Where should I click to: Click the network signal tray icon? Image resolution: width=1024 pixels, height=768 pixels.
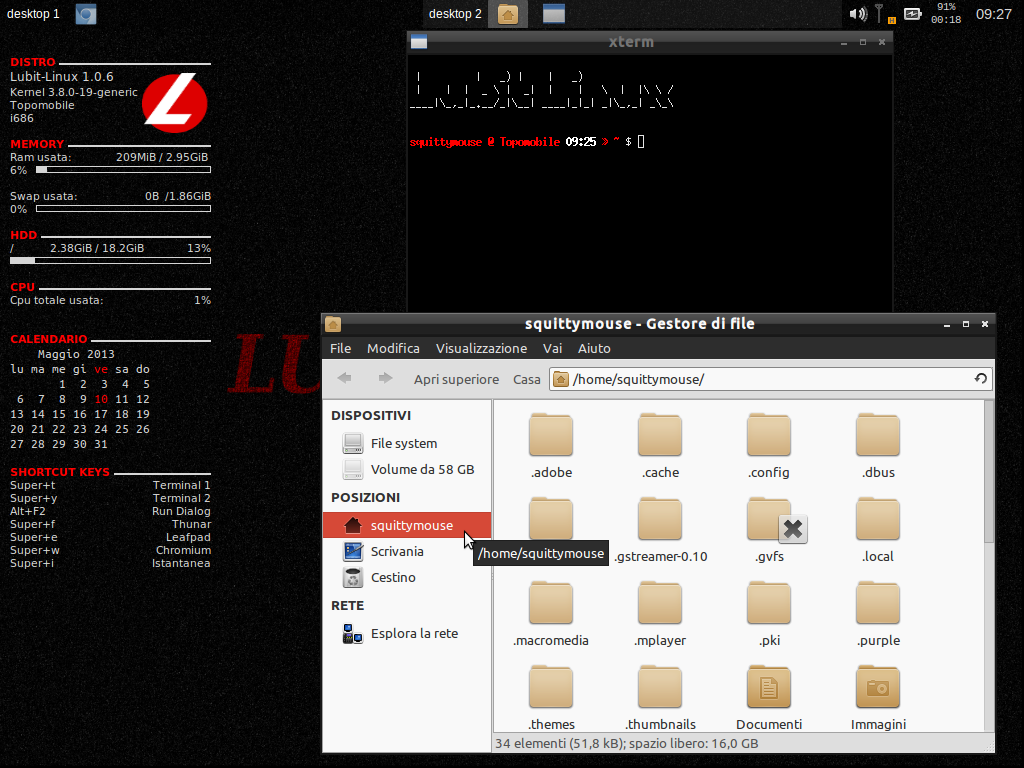tap(881, 14)
